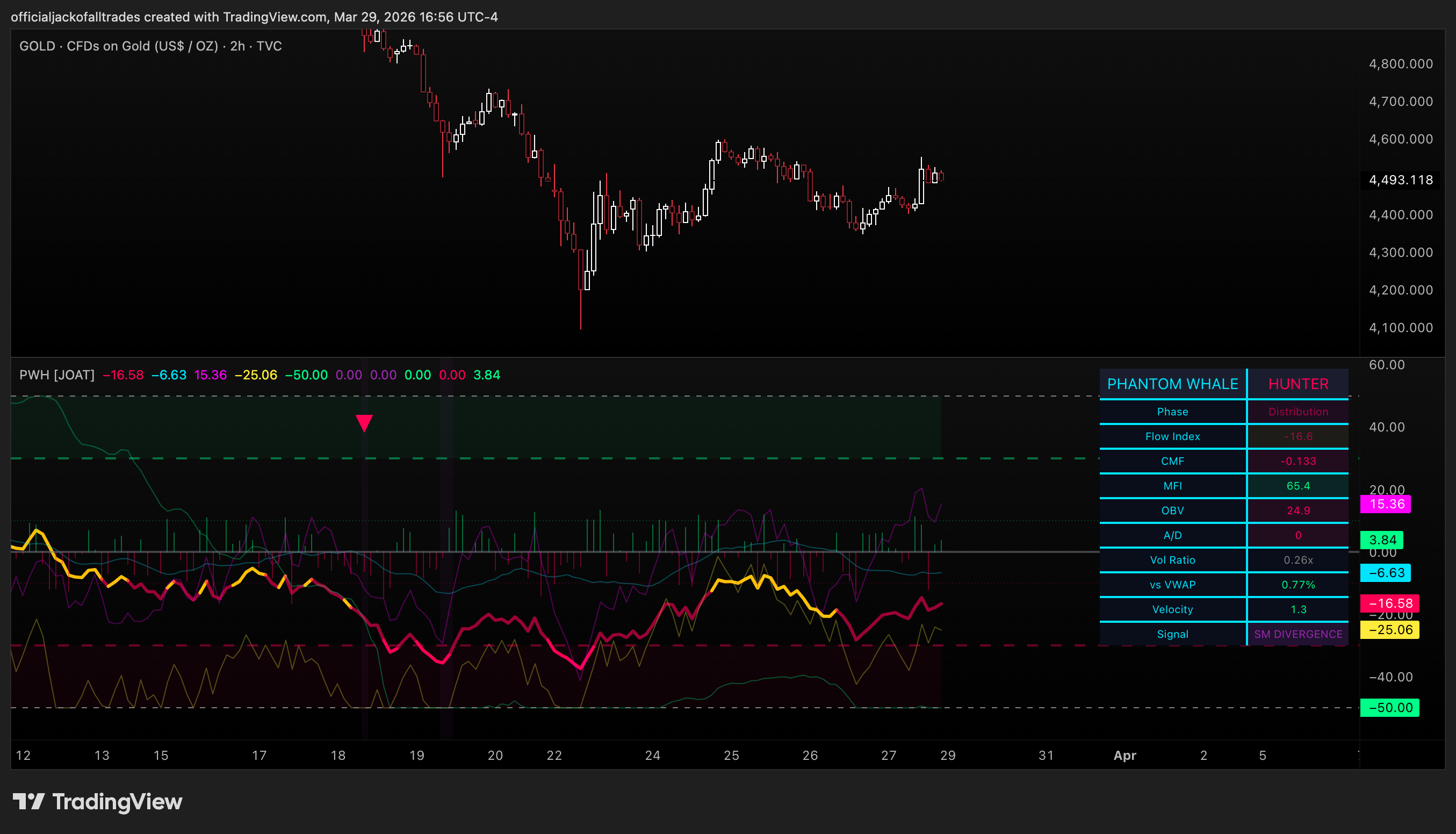Click the 4,400.000 price axis label
The width and height of the screenshot is (1456, 834).
click(x=1401, y=215)
